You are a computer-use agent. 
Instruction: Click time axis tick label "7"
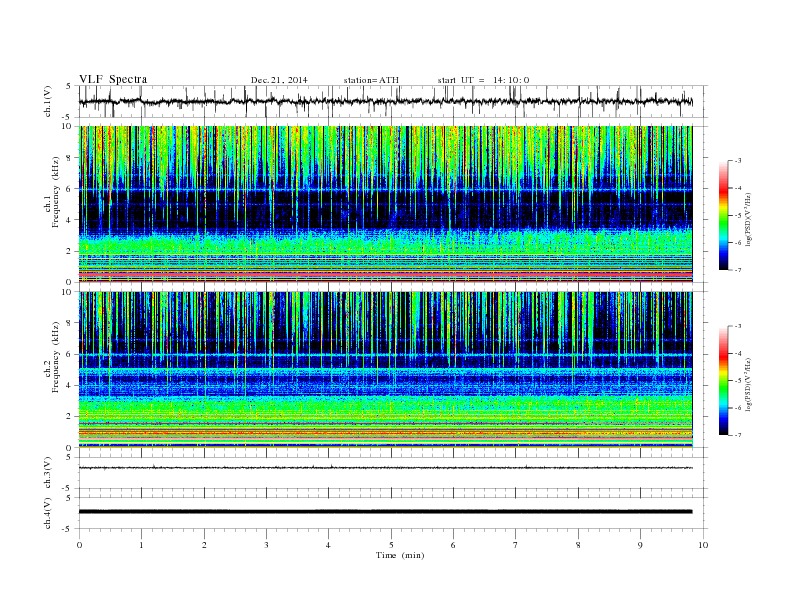pyautogui.click(x=516, y=545)
